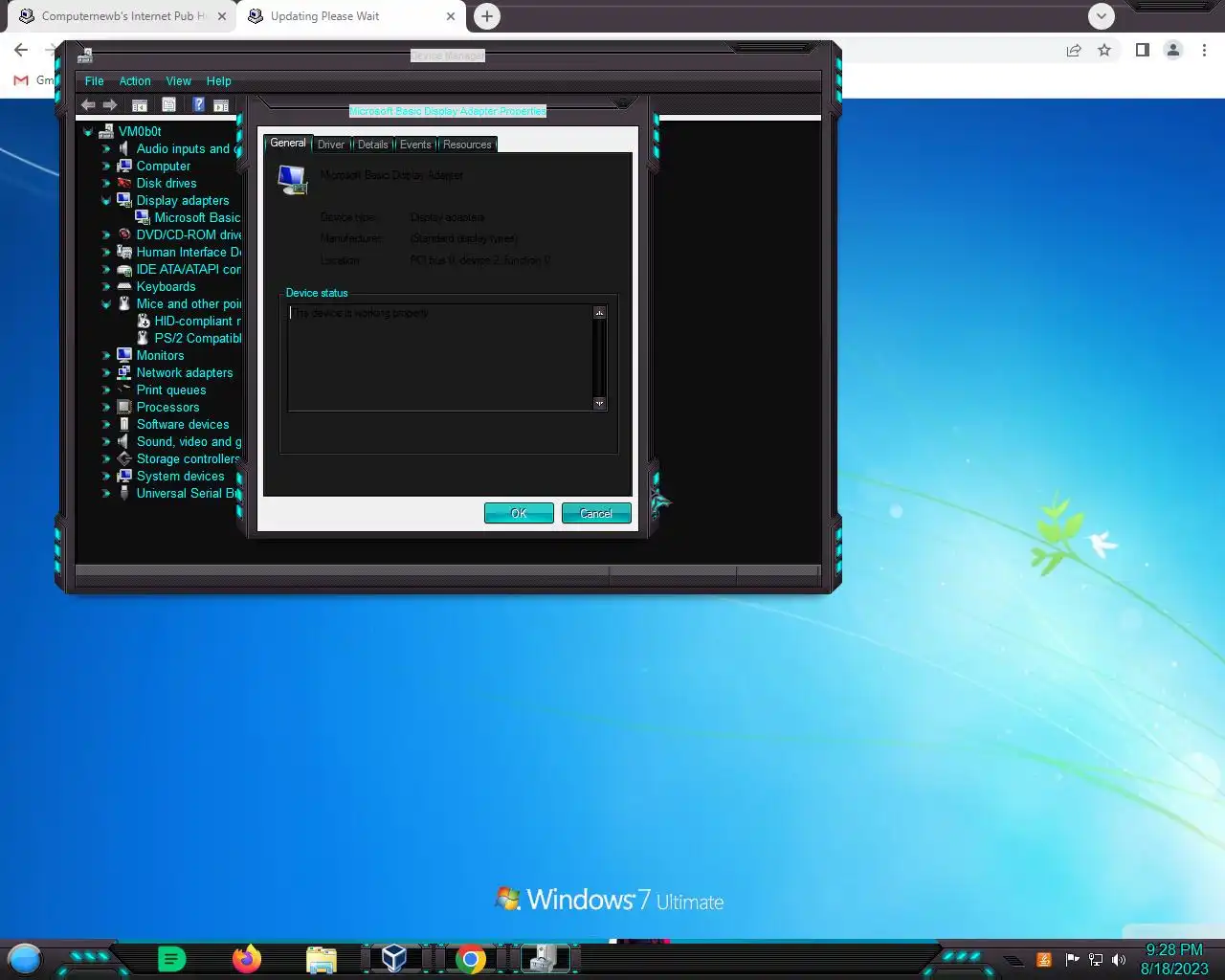1225x980 pixels.
Task: Expand IDE ATA/ATAPI controllers
Action: 106,269
